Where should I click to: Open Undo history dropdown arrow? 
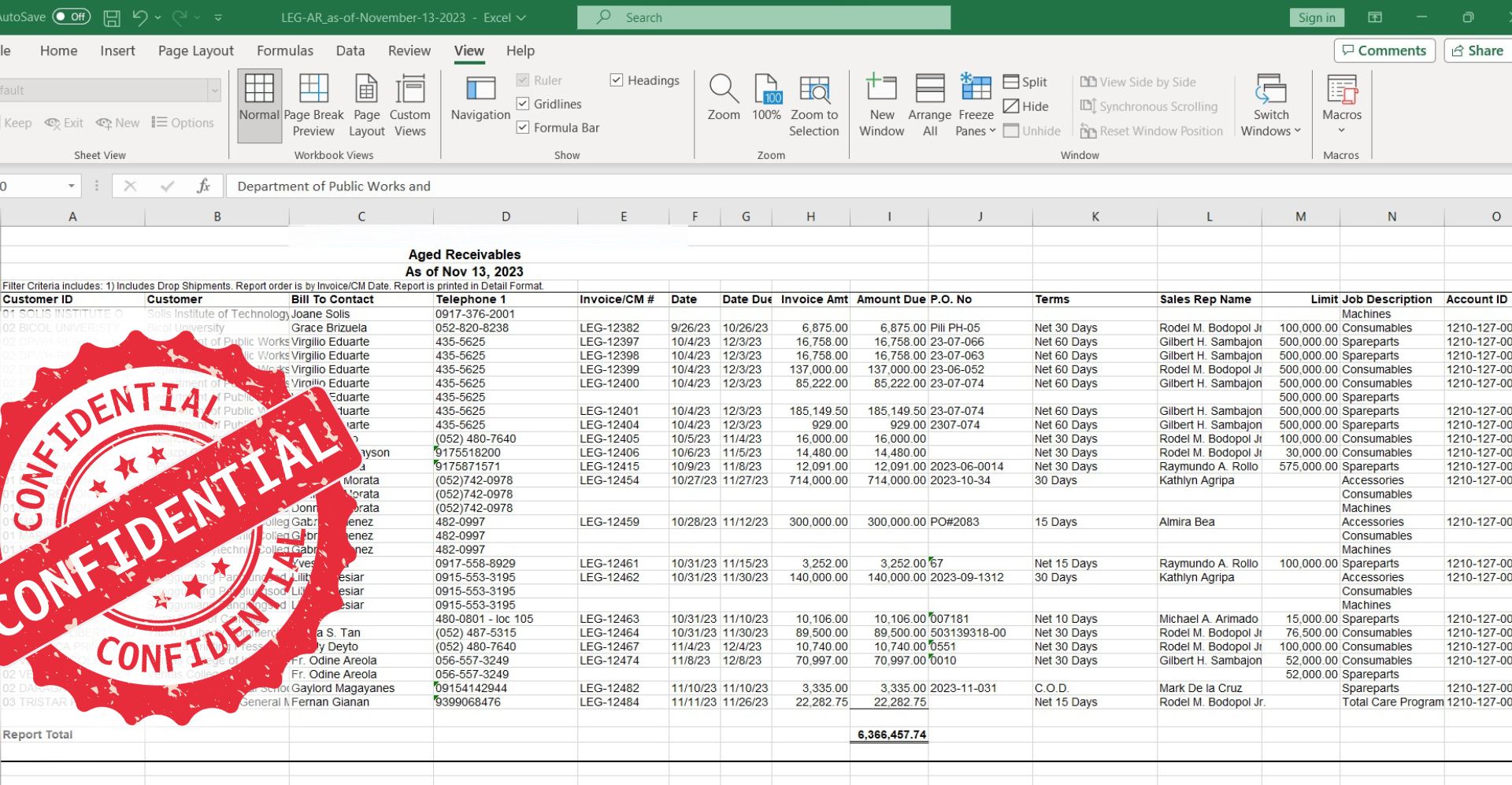[158, 17]
